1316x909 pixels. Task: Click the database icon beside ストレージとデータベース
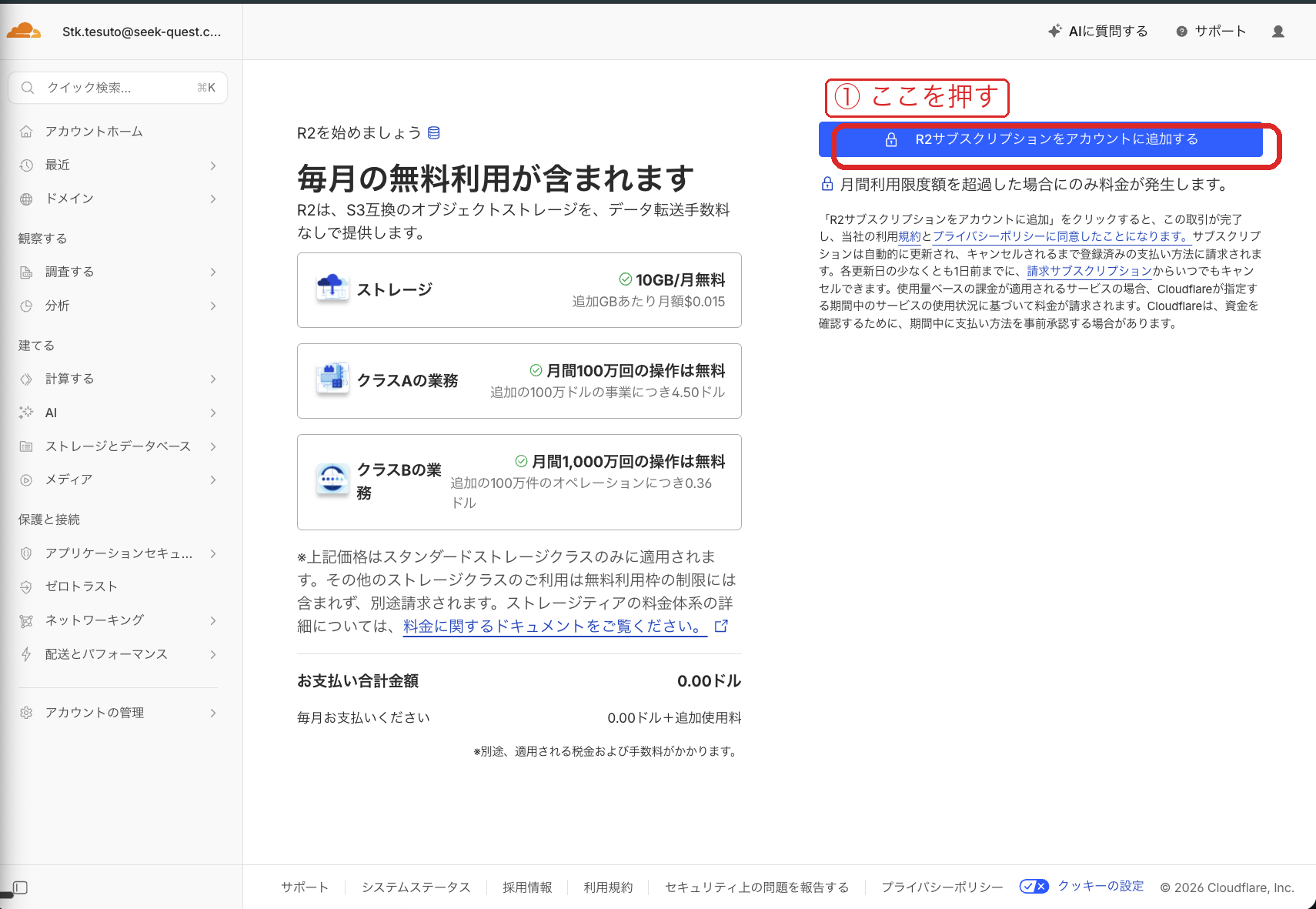point(26,446)
